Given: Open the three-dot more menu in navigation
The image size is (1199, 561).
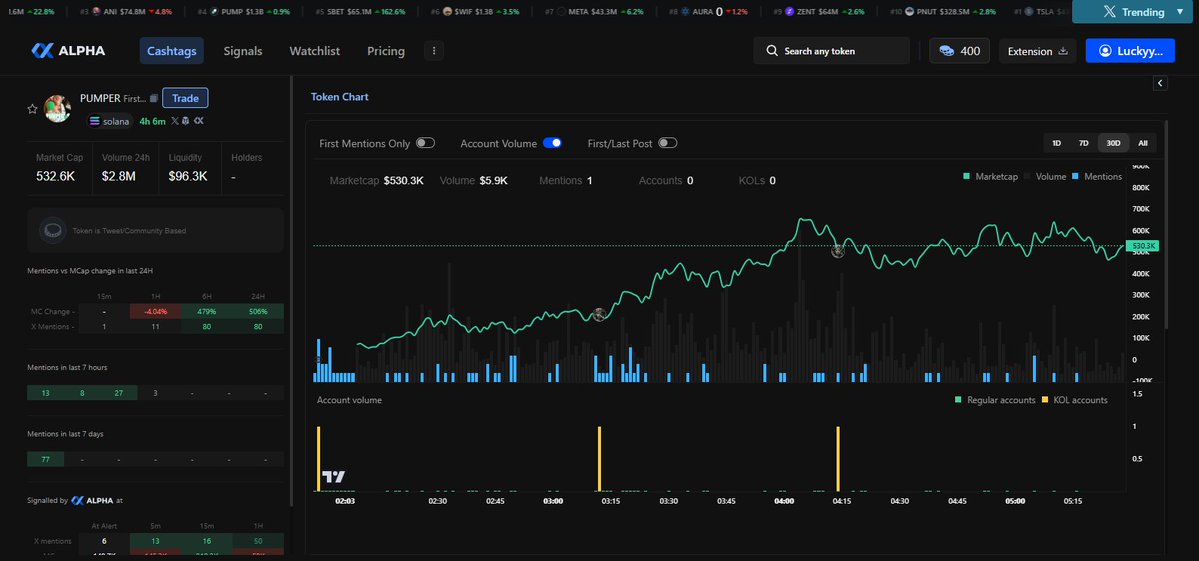Looking at the screenshot, I should coord(434,51).
